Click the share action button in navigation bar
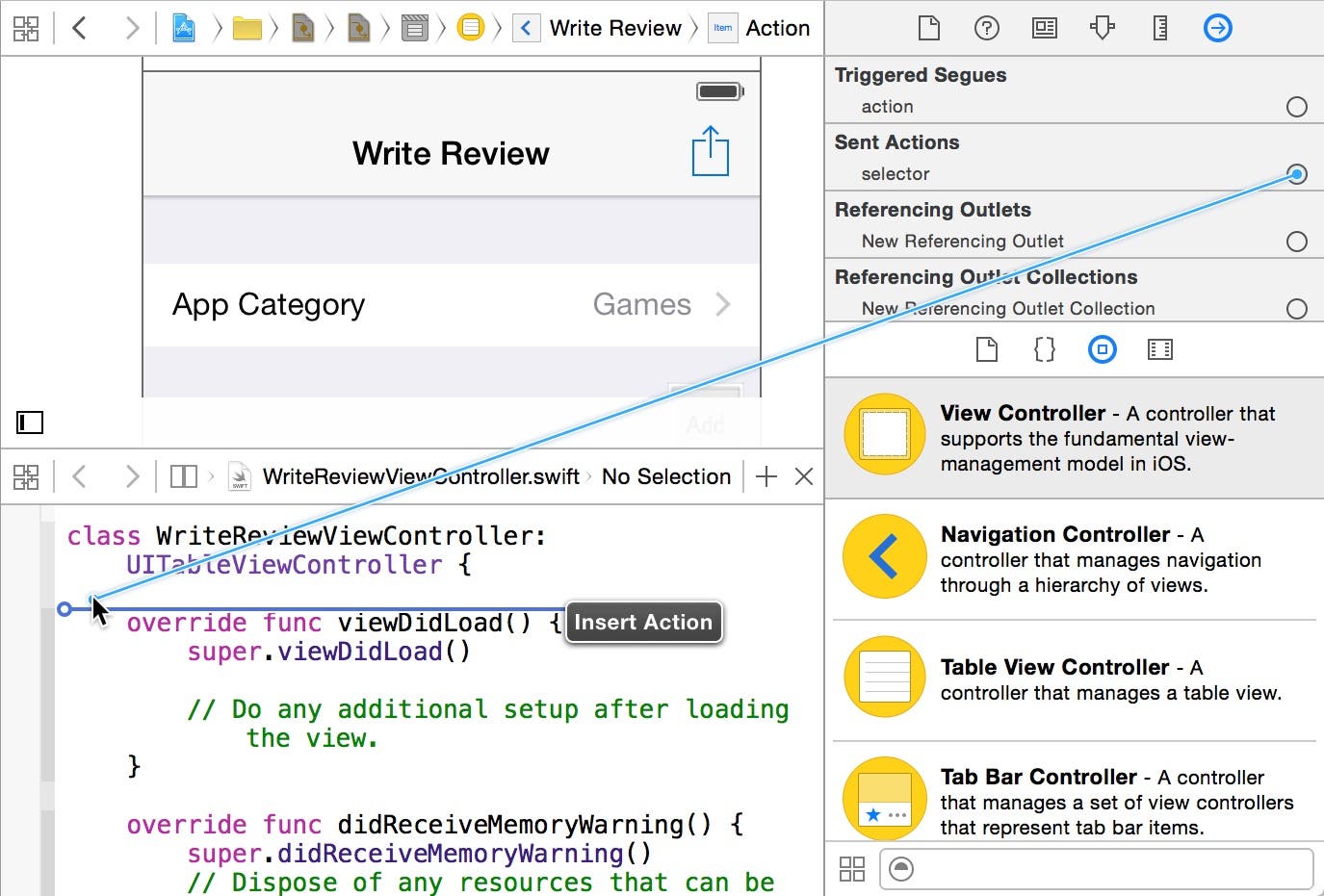Image resolution: width=1324 pixels, height=896 pixels. [710, 152]
